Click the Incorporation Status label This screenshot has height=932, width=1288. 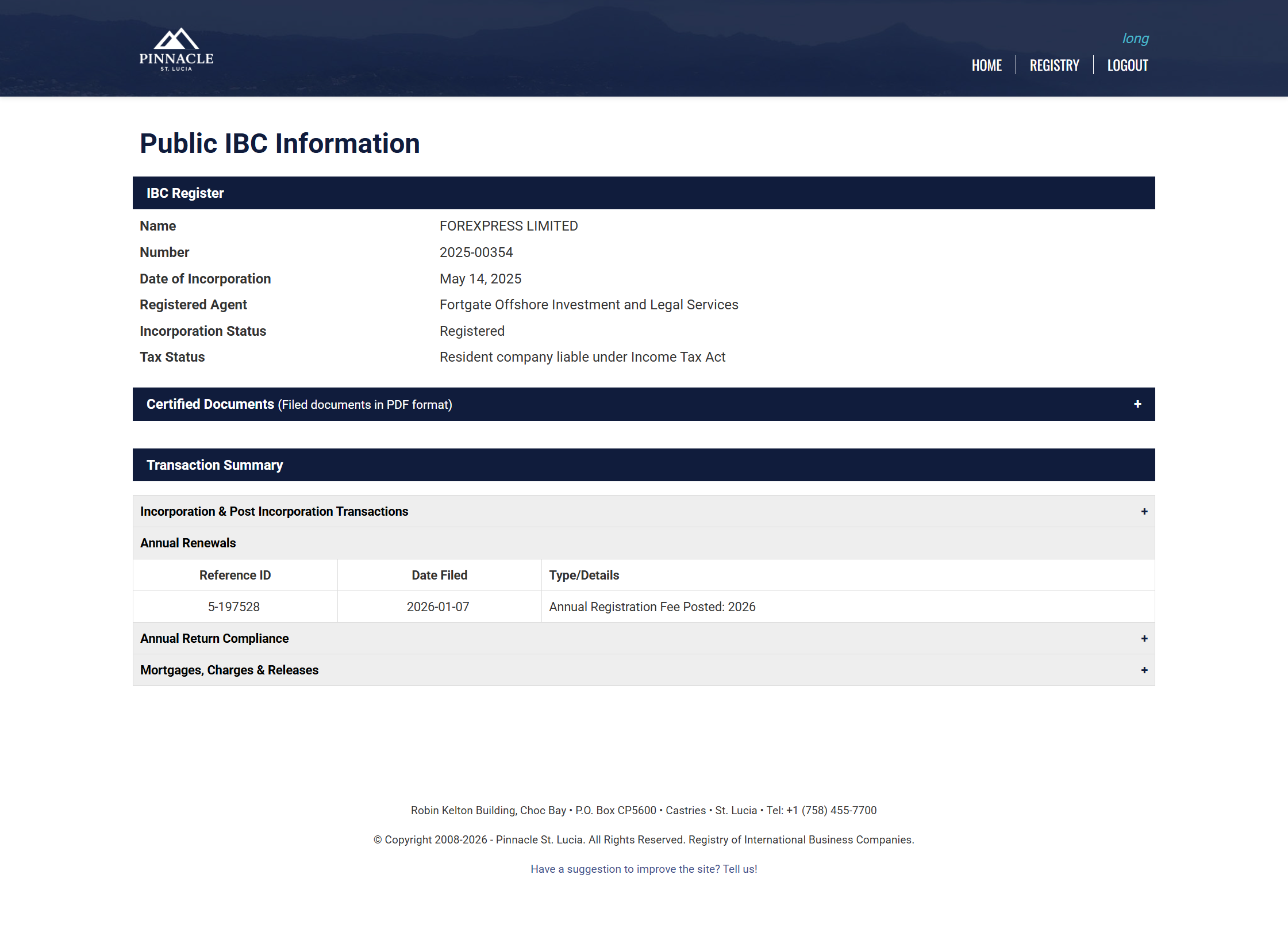[203, 331]
